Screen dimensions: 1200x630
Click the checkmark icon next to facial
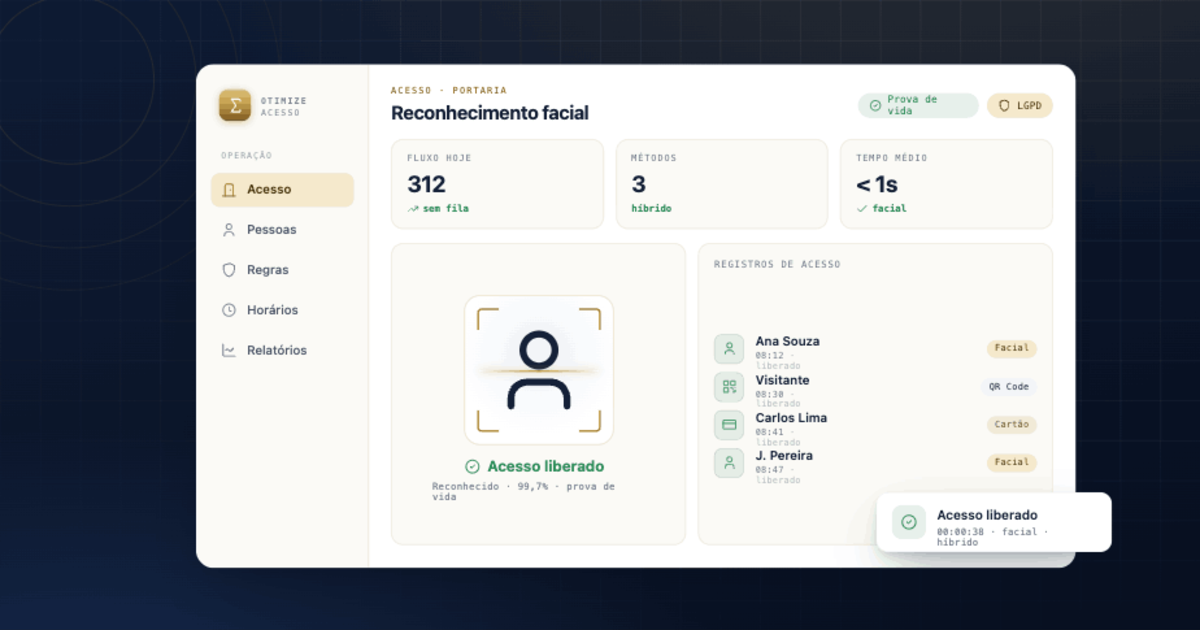862,209
